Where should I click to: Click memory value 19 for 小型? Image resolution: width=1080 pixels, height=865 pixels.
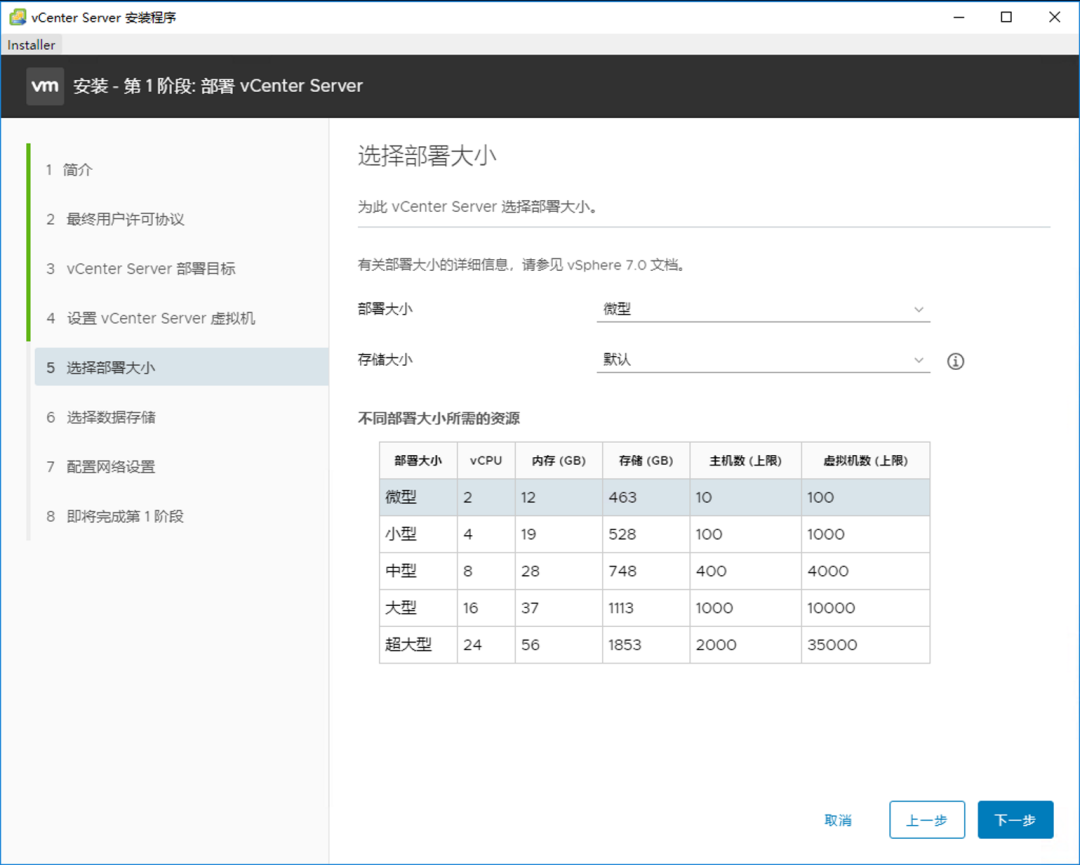tap(528, 534)
